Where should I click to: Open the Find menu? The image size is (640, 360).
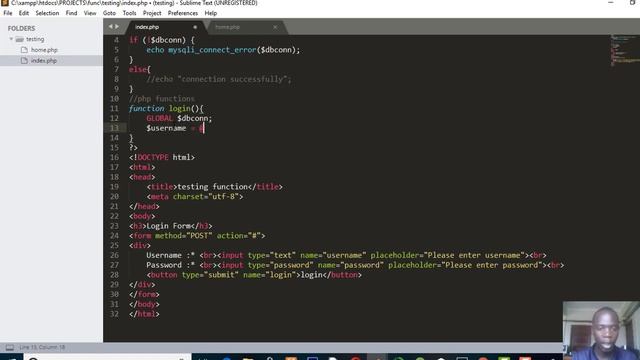71,13
